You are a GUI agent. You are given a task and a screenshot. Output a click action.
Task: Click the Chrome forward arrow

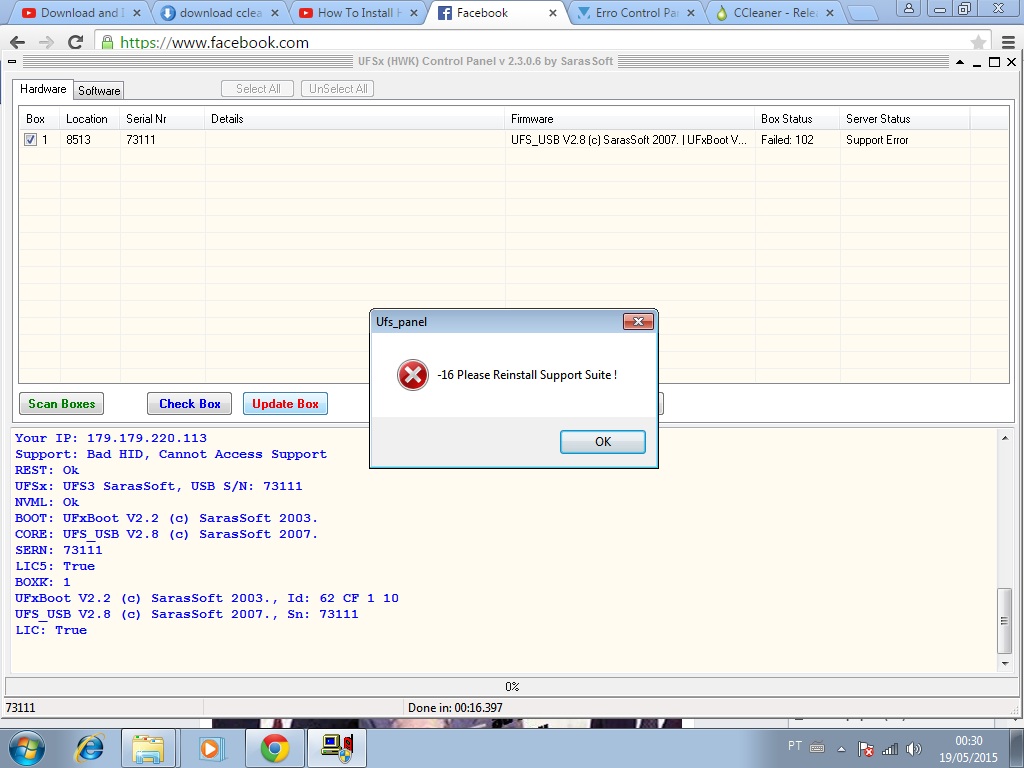pos(46,42)
